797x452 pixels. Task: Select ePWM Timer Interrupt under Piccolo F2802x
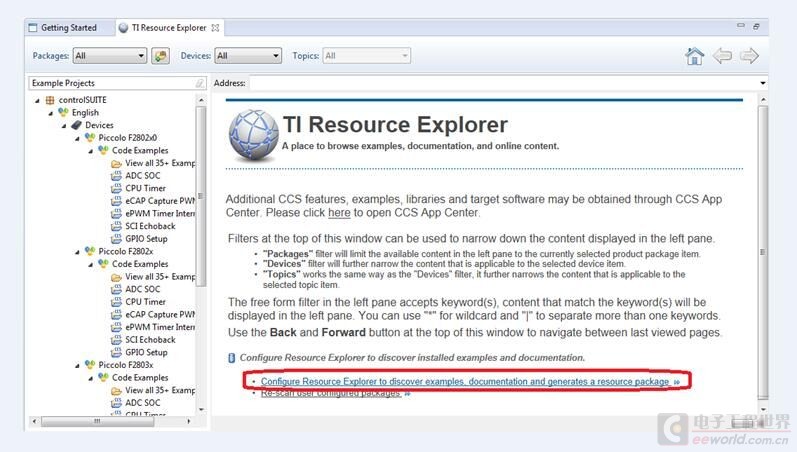click(160, 327)
